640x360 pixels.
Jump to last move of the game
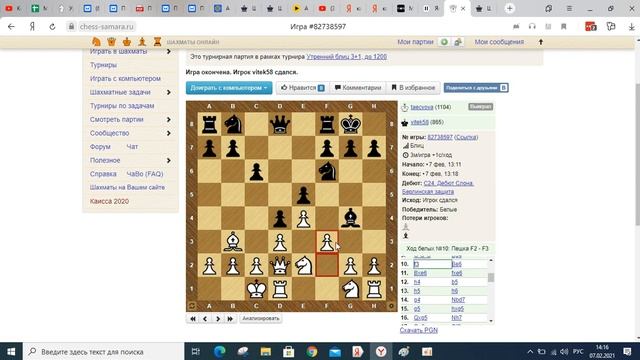coord(230,318)
